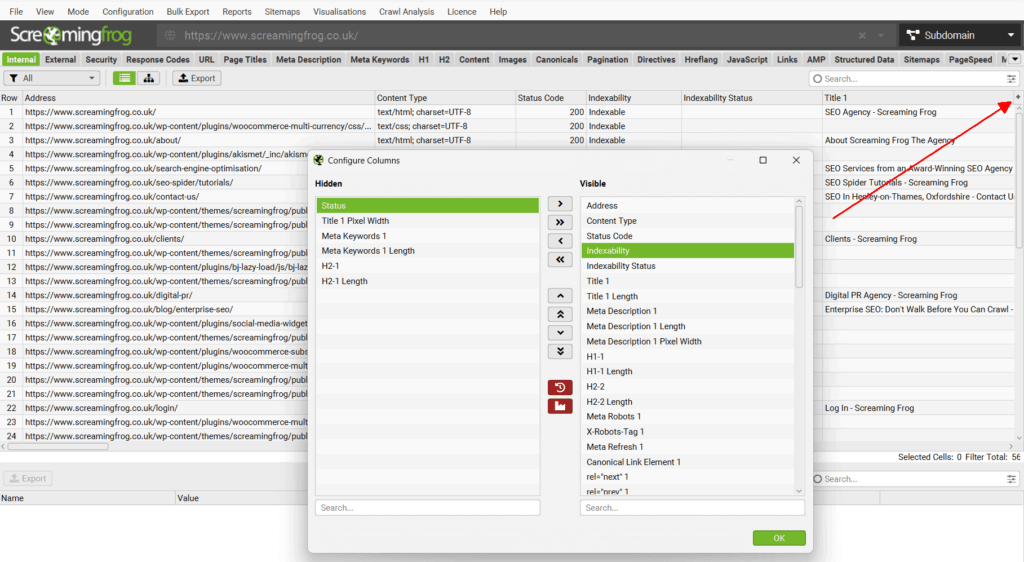Move selected column up one position
This screenshot has height=562, width=1024.
[560, 296]
